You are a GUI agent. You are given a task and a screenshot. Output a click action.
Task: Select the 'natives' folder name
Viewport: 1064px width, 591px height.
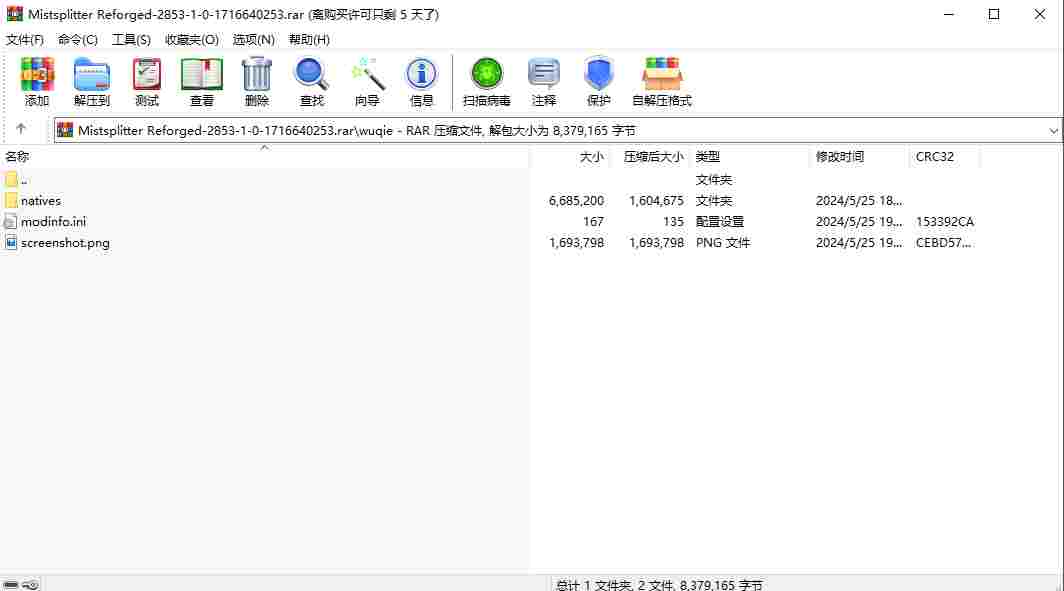(x=41, y=201)
